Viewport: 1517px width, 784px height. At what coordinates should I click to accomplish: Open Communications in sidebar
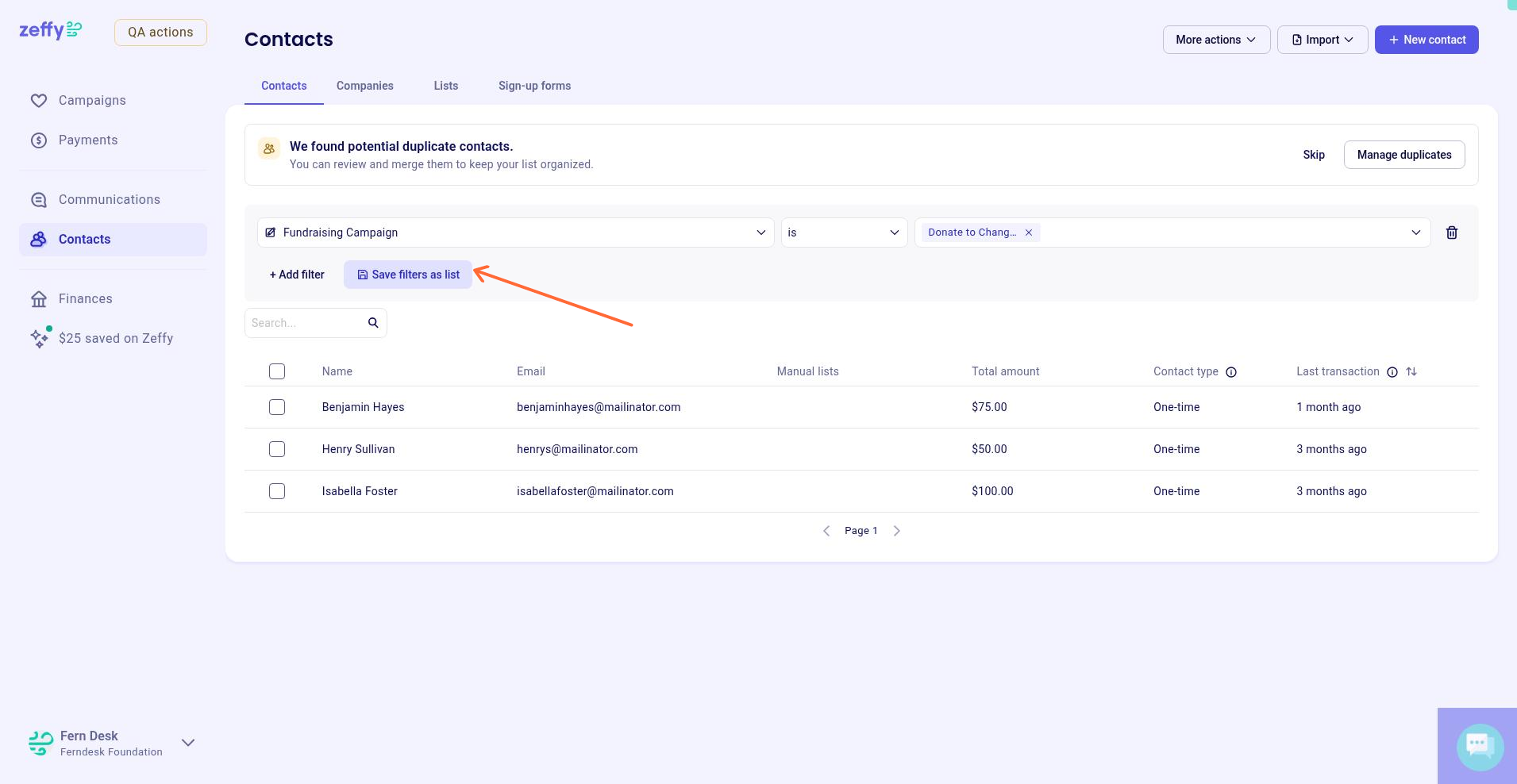point(113,200)
